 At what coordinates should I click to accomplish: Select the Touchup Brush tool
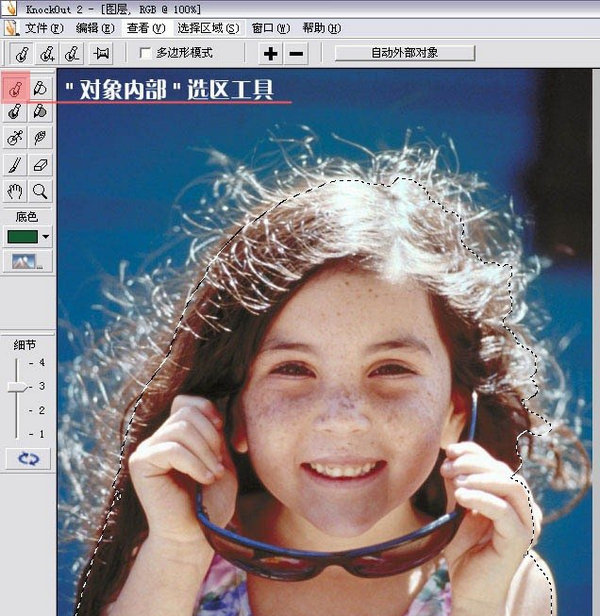click(15, 165)
